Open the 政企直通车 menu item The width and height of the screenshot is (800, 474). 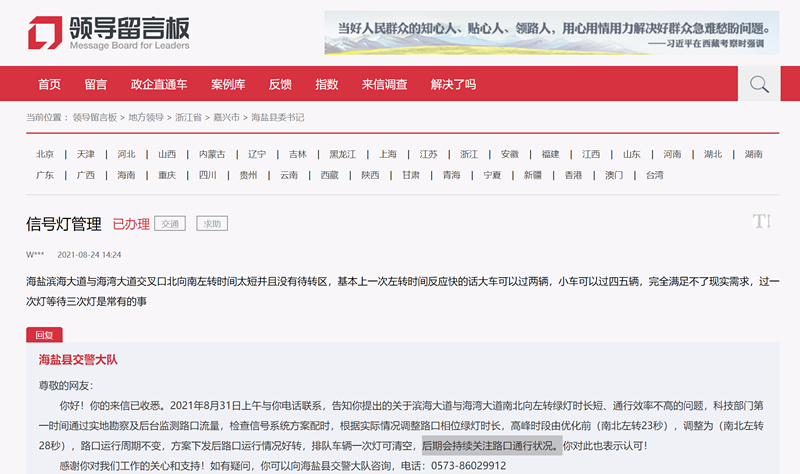[159, 84]
